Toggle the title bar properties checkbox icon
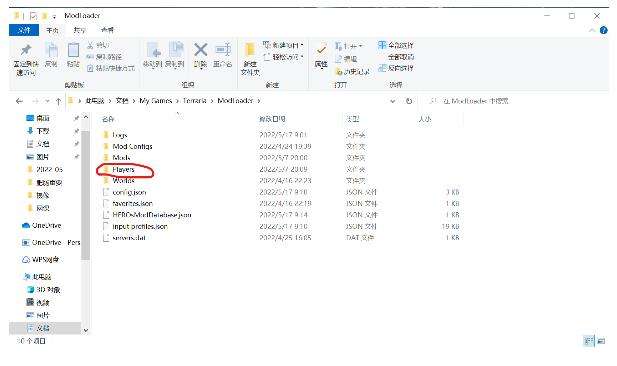The height and width of the screenshot is (366, 617). tap(33, 16)
